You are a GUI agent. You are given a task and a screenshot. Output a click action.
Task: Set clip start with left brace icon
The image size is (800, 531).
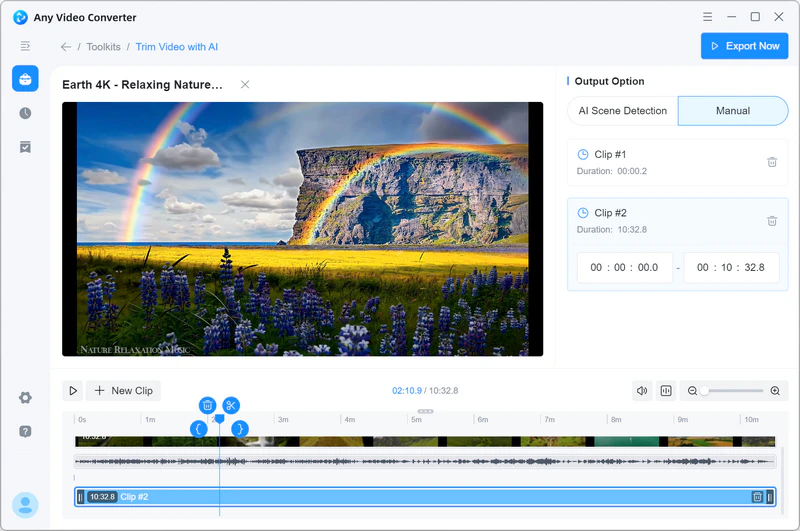[198, 428]
